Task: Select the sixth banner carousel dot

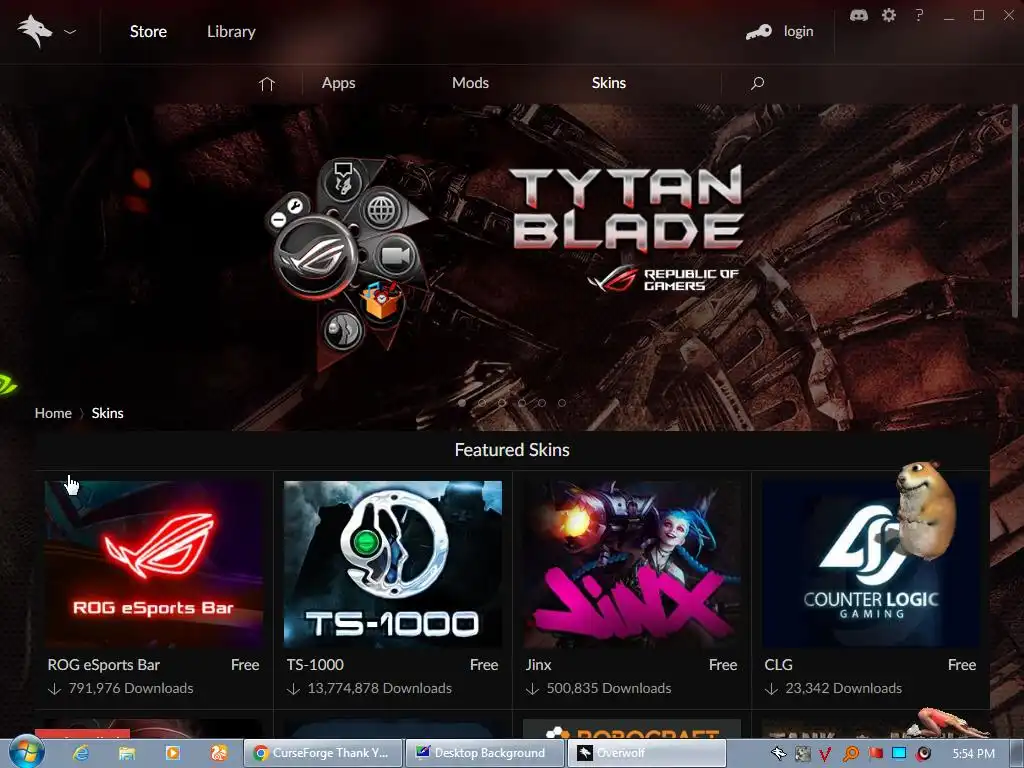Action: [562, 403]
